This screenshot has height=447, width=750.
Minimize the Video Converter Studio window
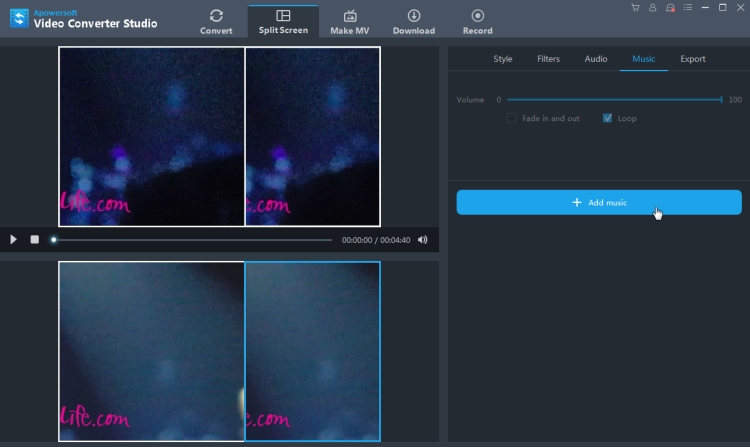tap(705, 8)
